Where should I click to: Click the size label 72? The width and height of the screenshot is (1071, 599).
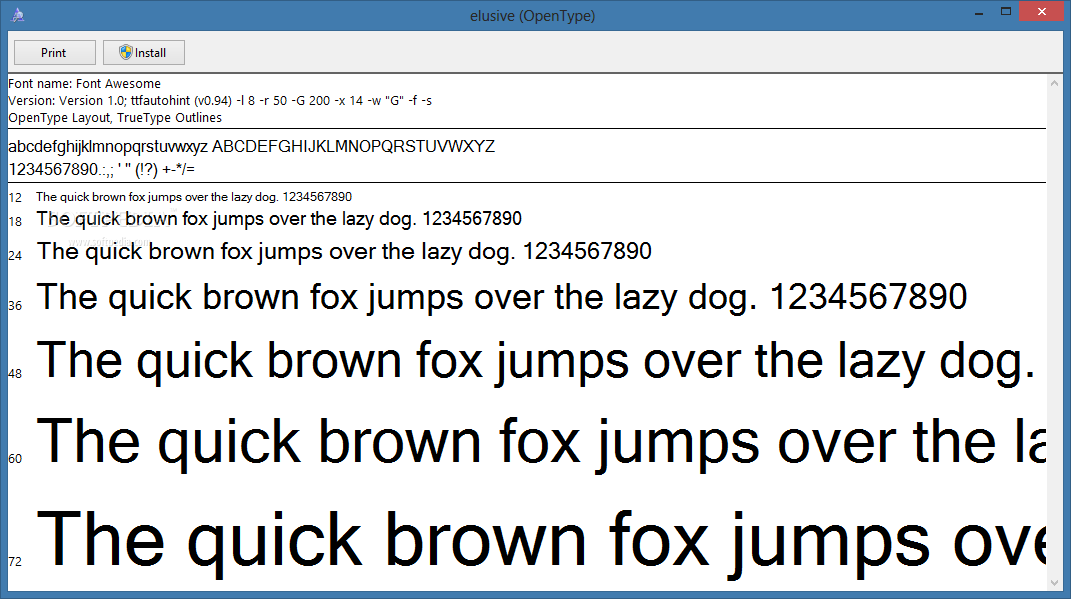[15, 561]
